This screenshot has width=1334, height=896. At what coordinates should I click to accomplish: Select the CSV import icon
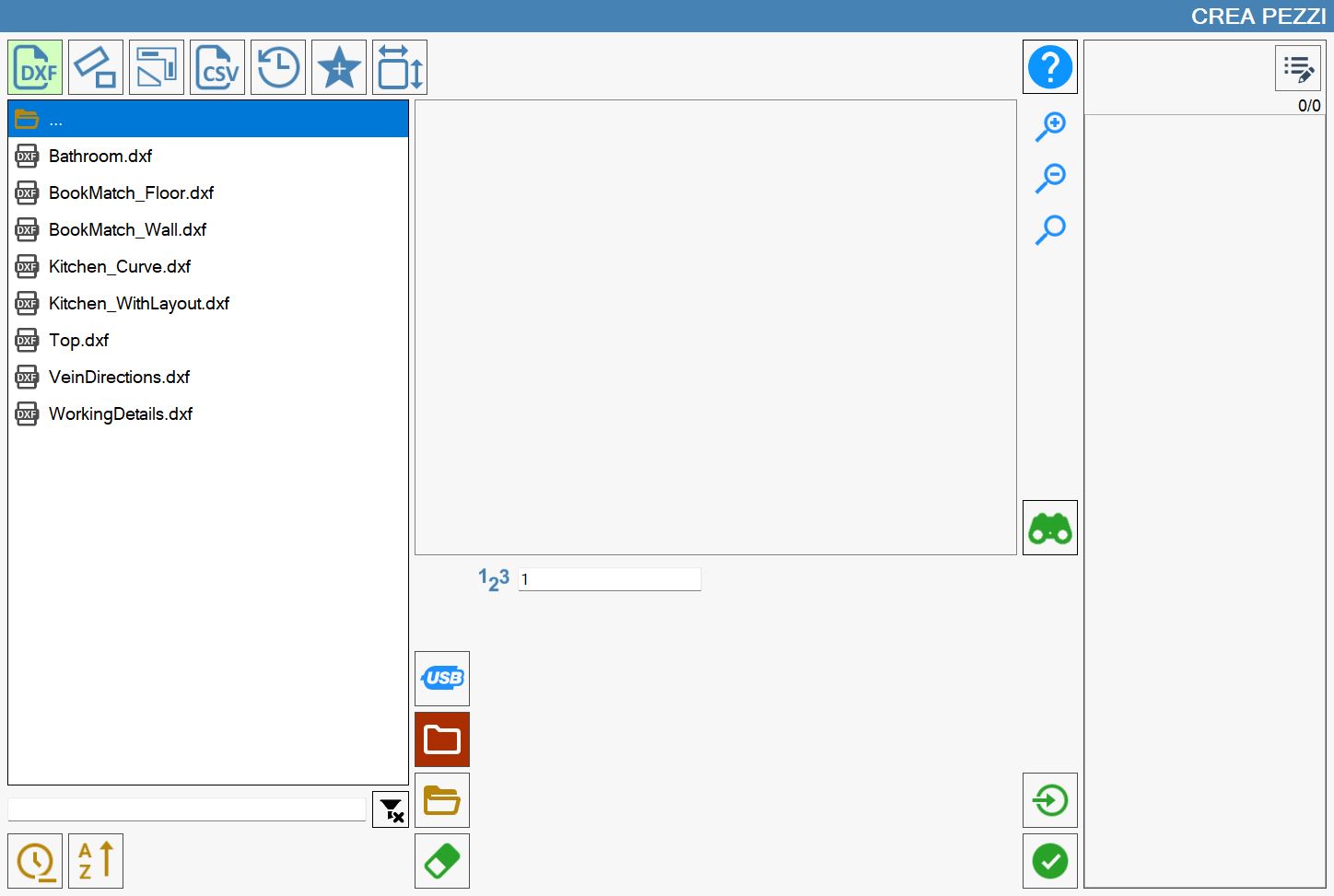click(x=217, y=67)
